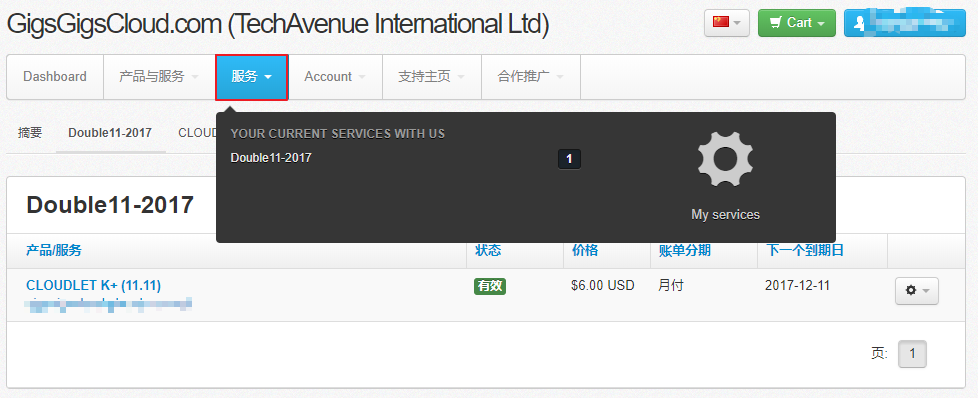The width and height of the screenshot is (978, 398).
Task: Open the blue user account button
Action: [904, 23]
